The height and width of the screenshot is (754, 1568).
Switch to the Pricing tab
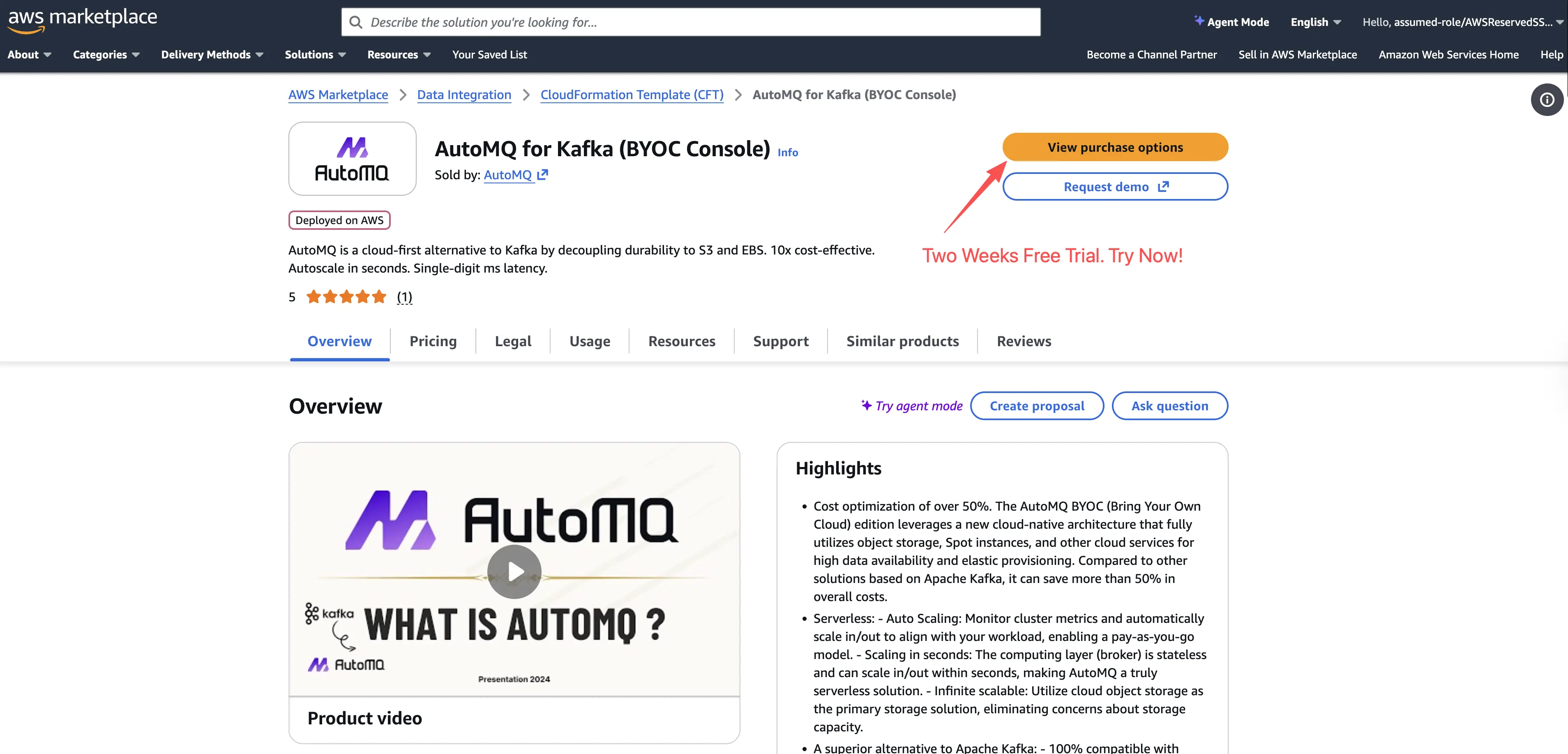(433, 341)
